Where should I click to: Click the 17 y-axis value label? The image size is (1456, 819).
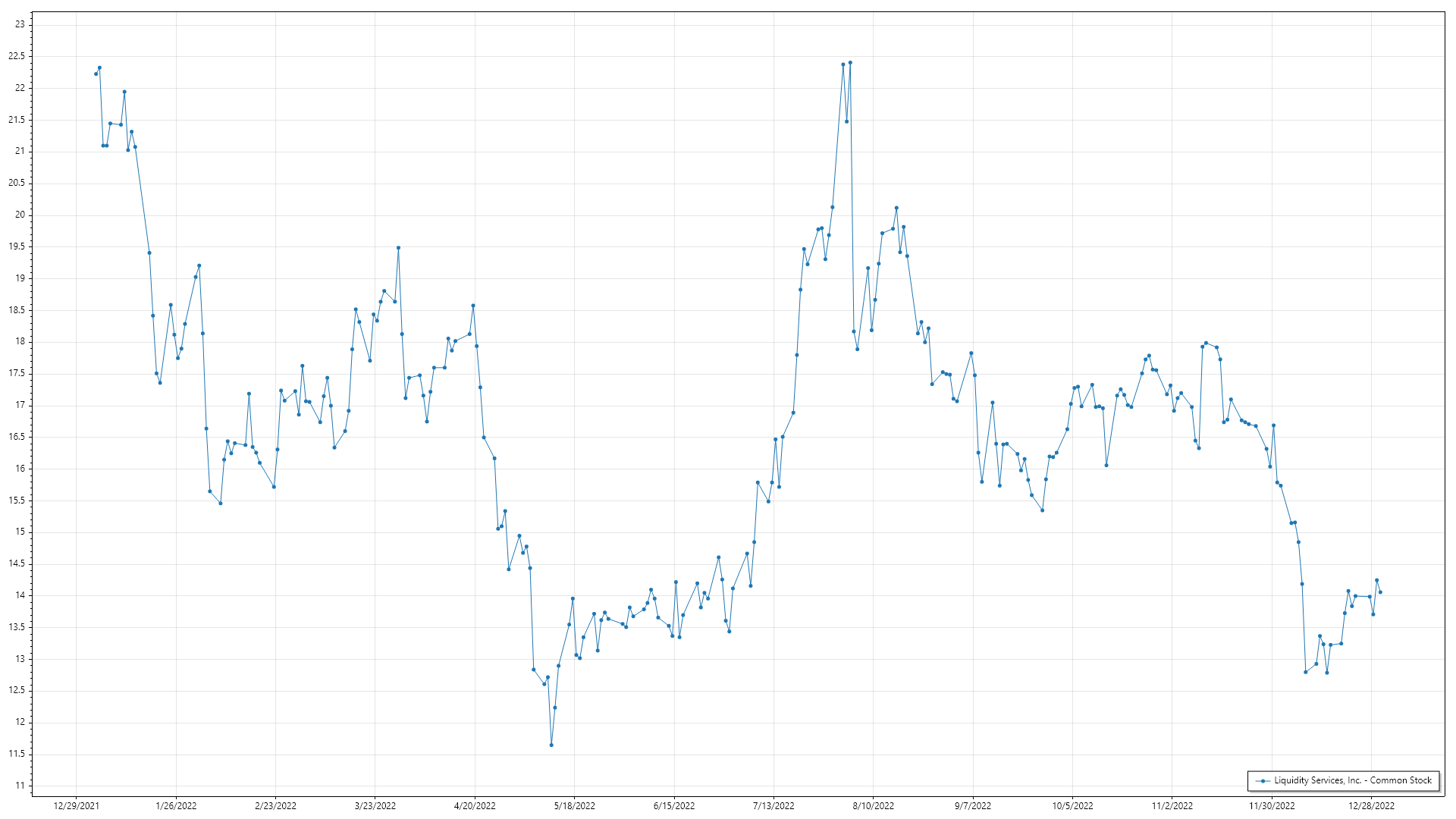[20, 405]
